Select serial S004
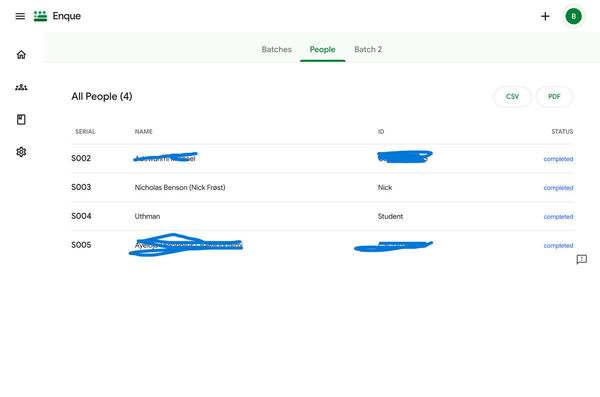This screenshot has width=600, height=397. click(81, 216)
